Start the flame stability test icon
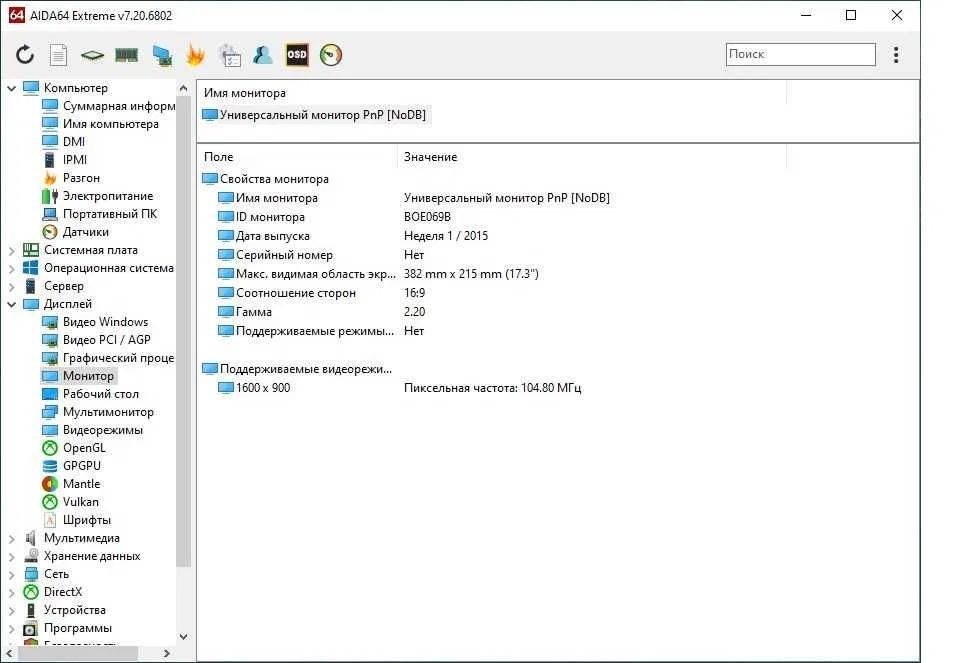Screen dimensions: 960x663 (x=195, y=54)
